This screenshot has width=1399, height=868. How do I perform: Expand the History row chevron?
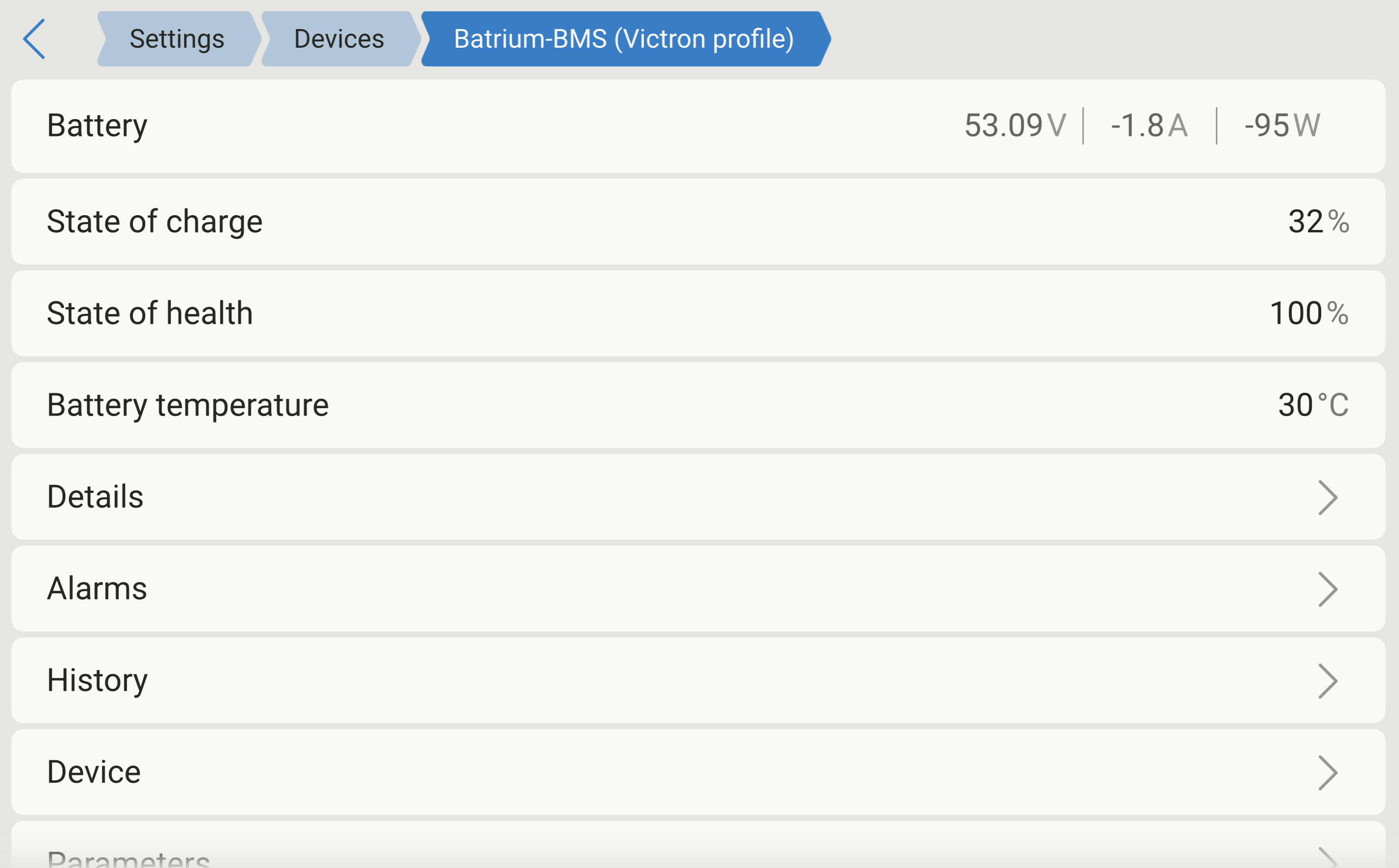[x=1327, y=681]
